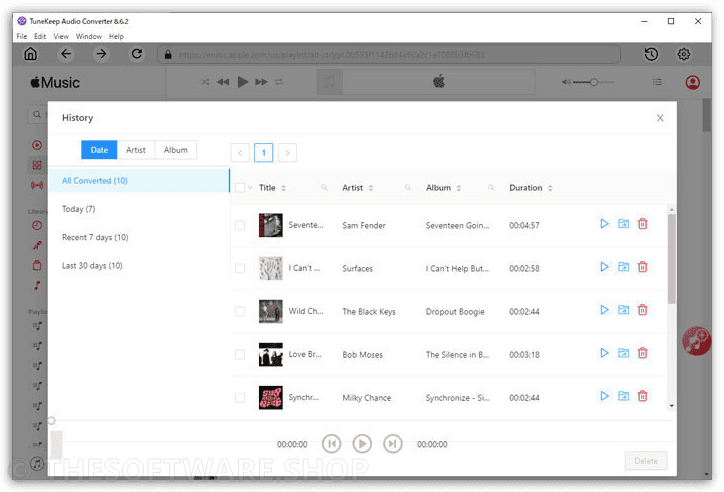Image resolution: width=724 pixels, height=492 pixels.
Task: Click the search icon in Artist column
Action: pyautogui.click(x=408, y=188)
